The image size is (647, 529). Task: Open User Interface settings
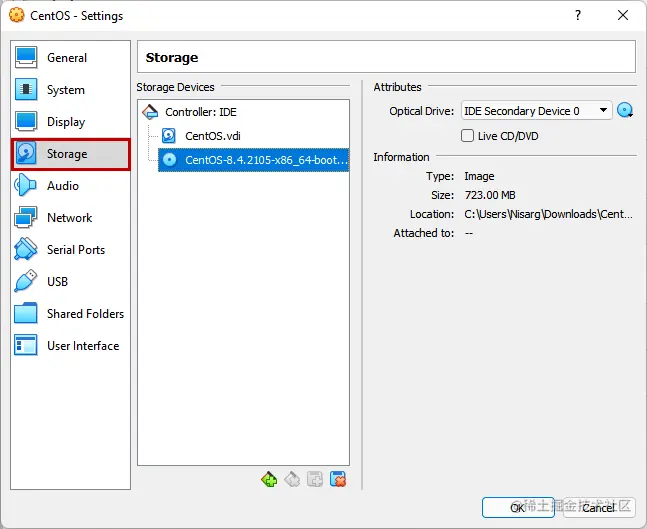coord(71,345)
